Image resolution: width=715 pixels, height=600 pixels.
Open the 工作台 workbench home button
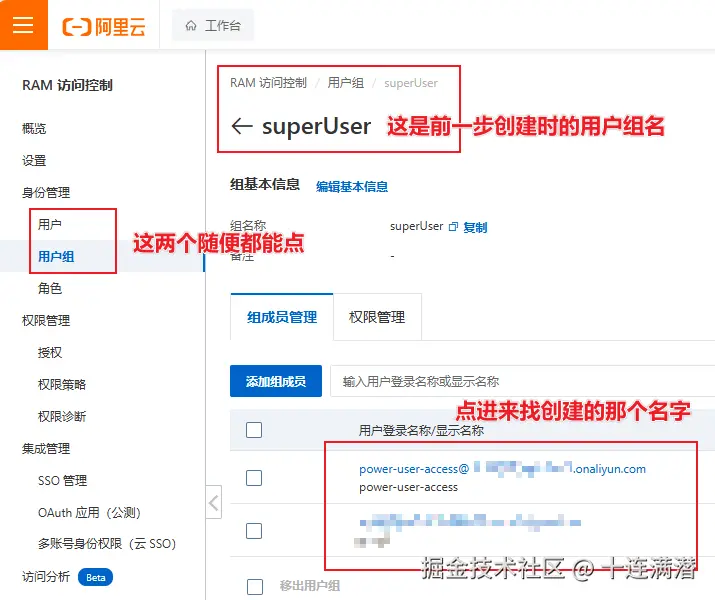(213, 26)
